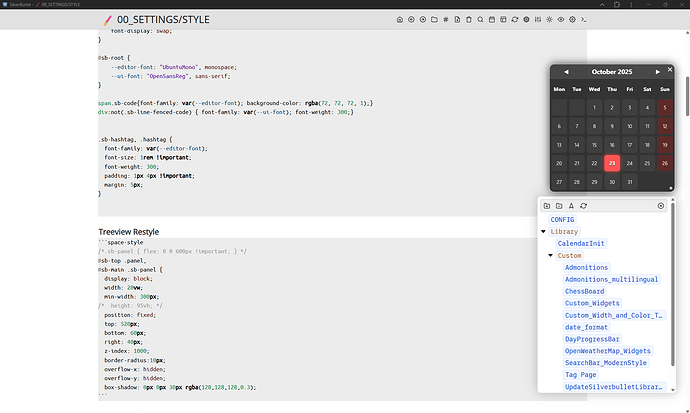Image resolution: width=690 pixels, height=413 pixels.
Task: Go to next month in calendar
Action: pyautogui.click(x=656, y=72)
